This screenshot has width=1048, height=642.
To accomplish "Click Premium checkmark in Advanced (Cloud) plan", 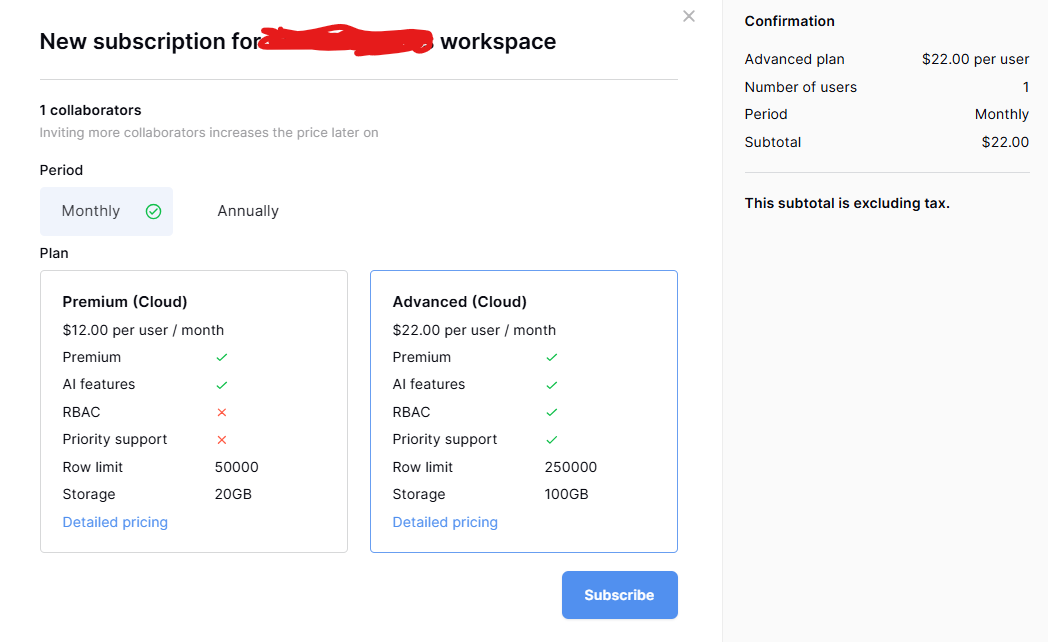I will tap(552, 357).
